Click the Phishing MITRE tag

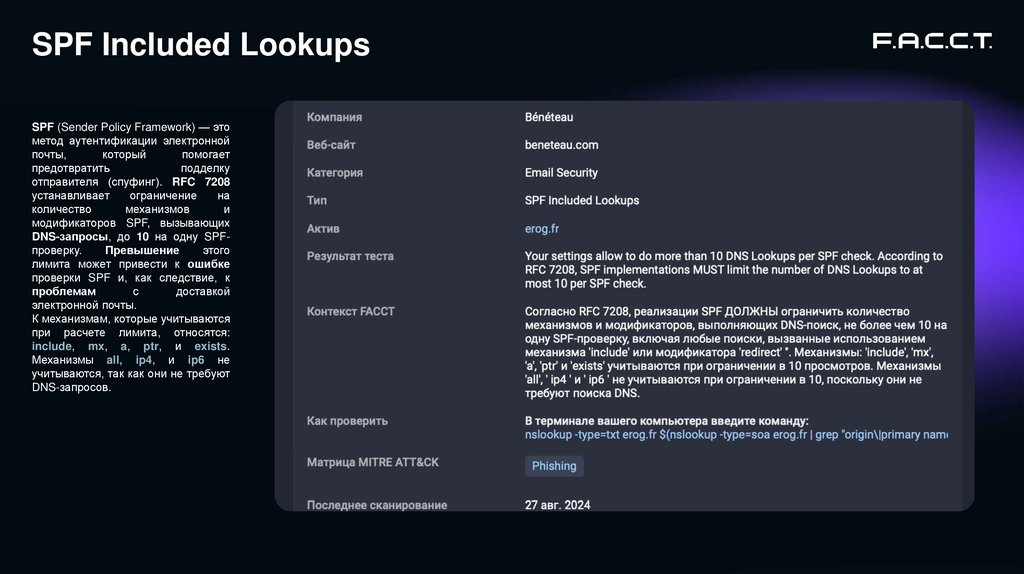click(x=554, y=466)
